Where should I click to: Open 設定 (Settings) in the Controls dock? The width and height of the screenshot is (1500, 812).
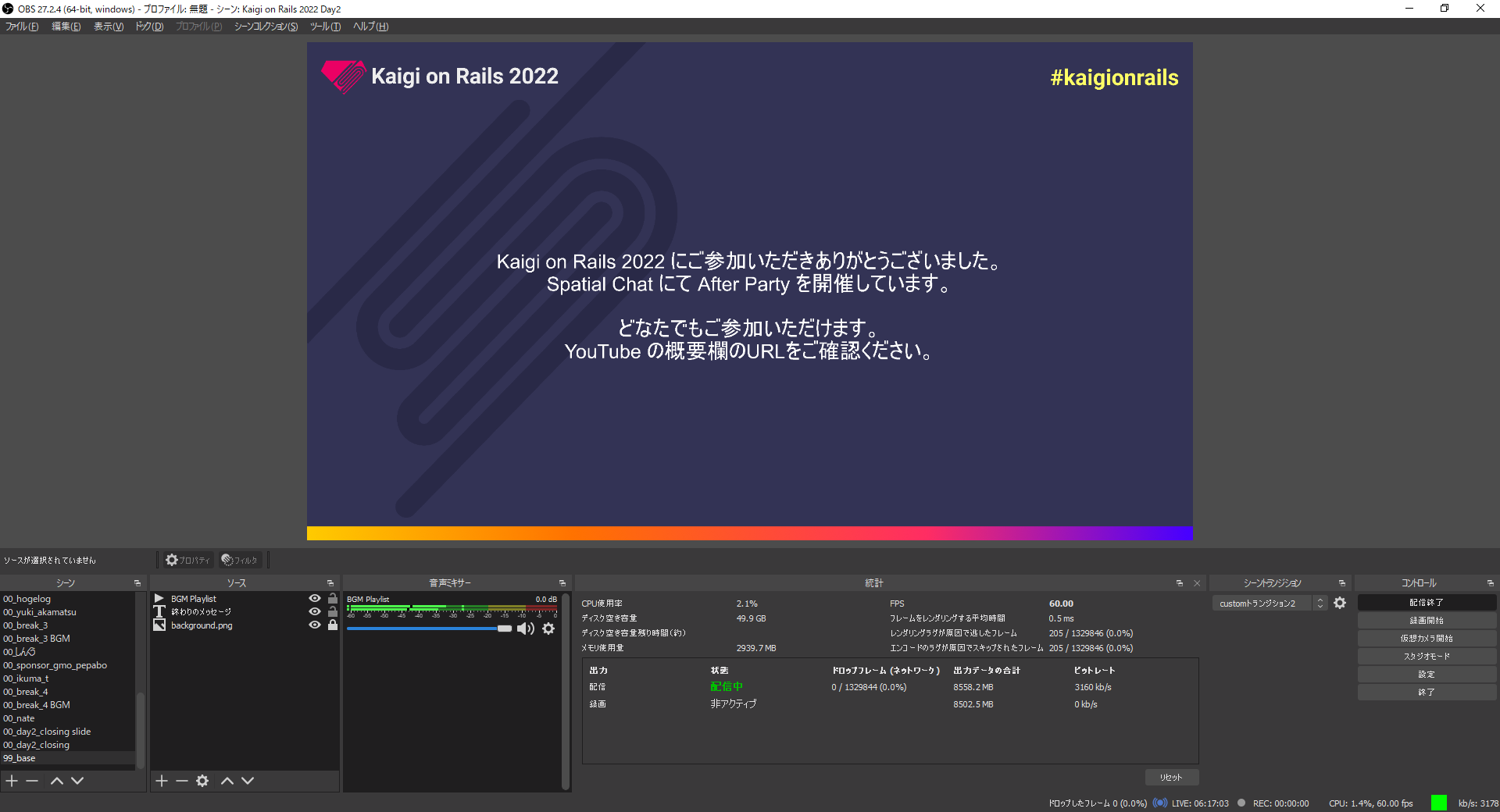pyautogui.click(x=1427, y=675)
